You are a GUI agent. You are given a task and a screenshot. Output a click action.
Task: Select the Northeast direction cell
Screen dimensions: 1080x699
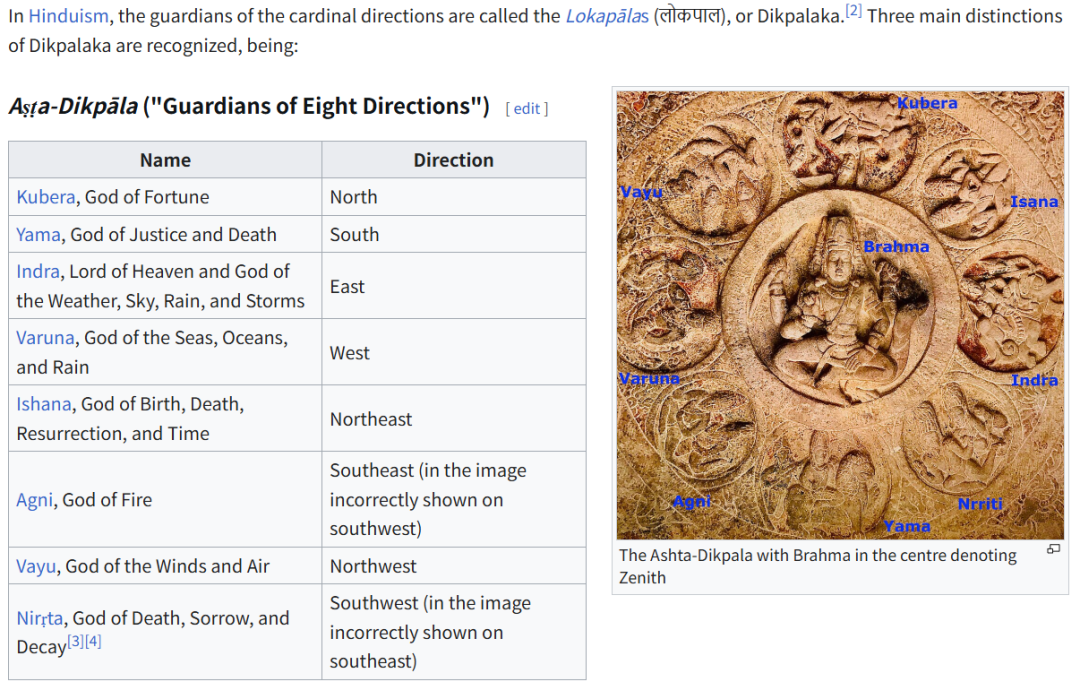click(x=454, y=419)
